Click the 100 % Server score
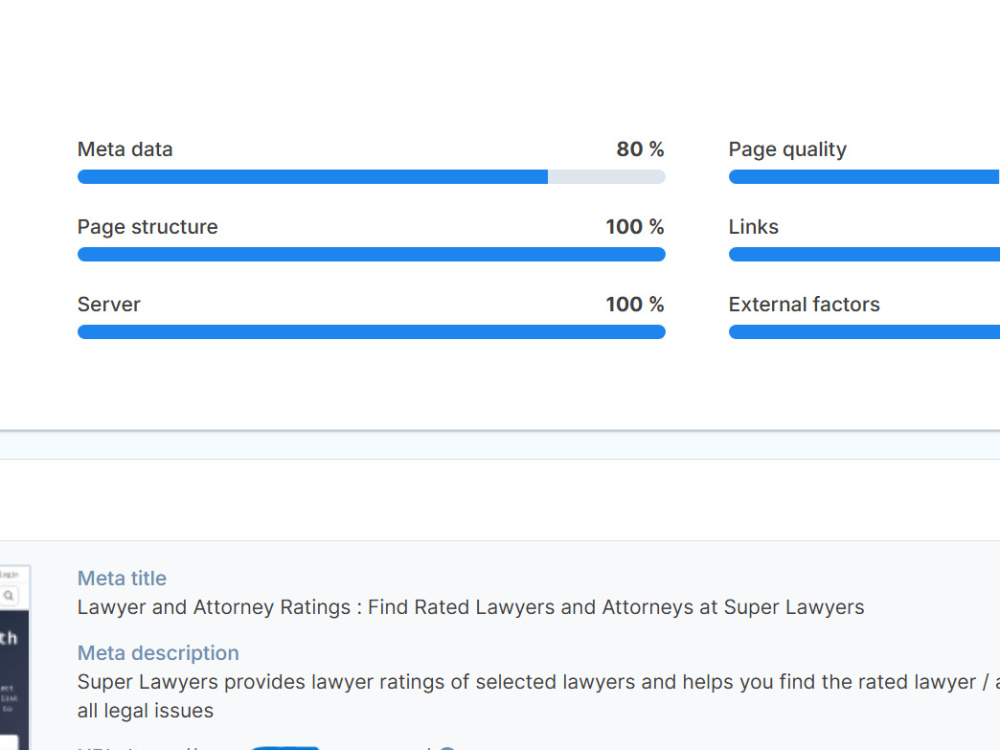The image size is (1000, 750). (x=635, y=304)
